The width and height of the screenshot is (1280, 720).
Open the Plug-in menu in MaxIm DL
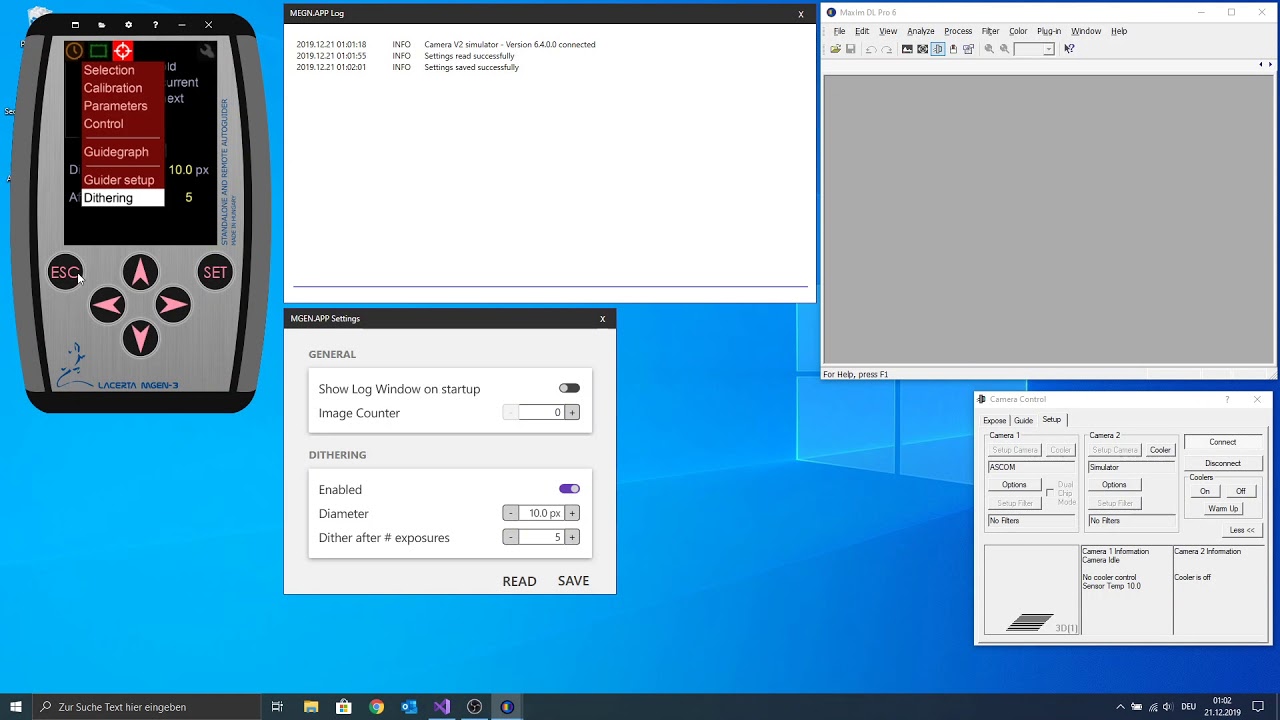tap(1049, 31)
